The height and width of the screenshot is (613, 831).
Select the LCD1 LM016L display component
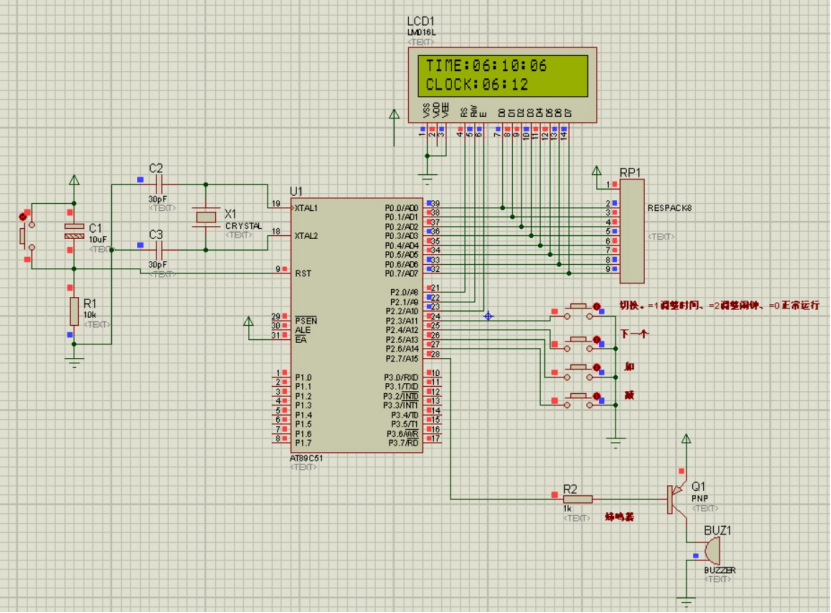(502, 85)
